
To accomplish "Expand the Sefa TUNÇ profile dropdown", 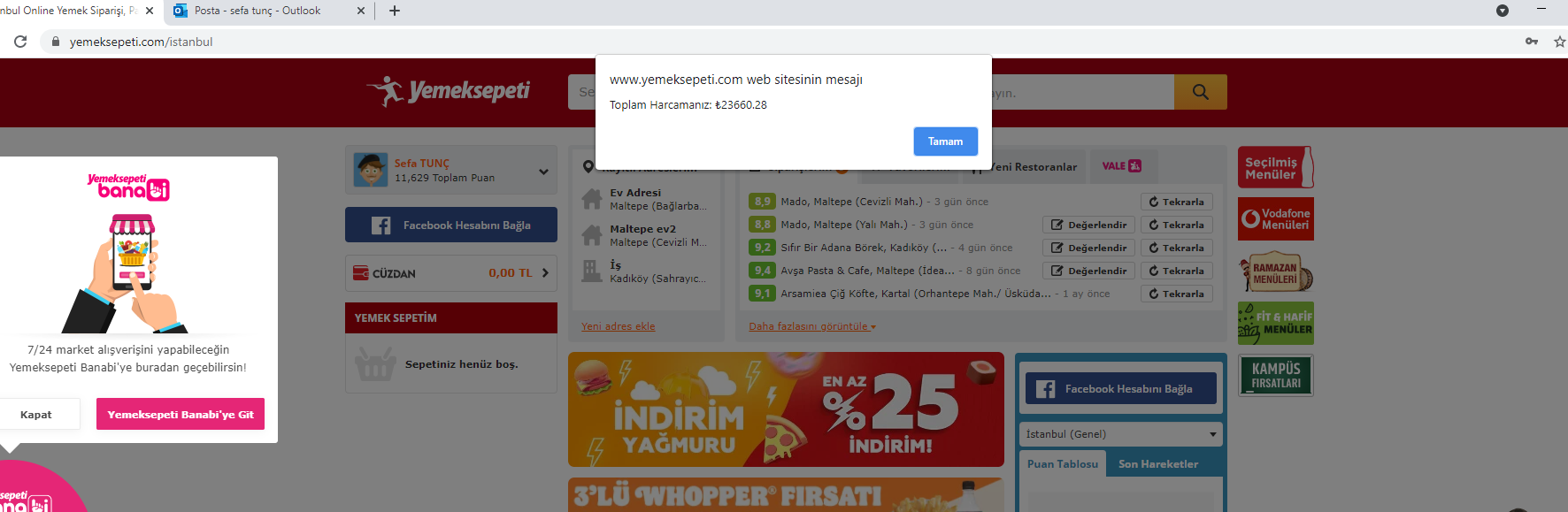I will pos(543,172).
